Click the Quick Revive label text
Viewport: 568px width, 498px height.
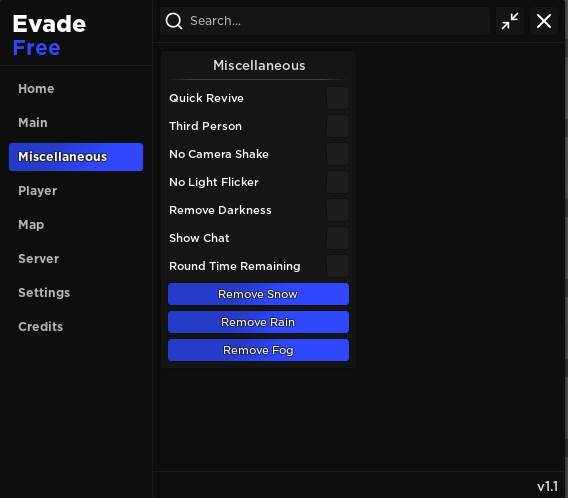point(206,98)
